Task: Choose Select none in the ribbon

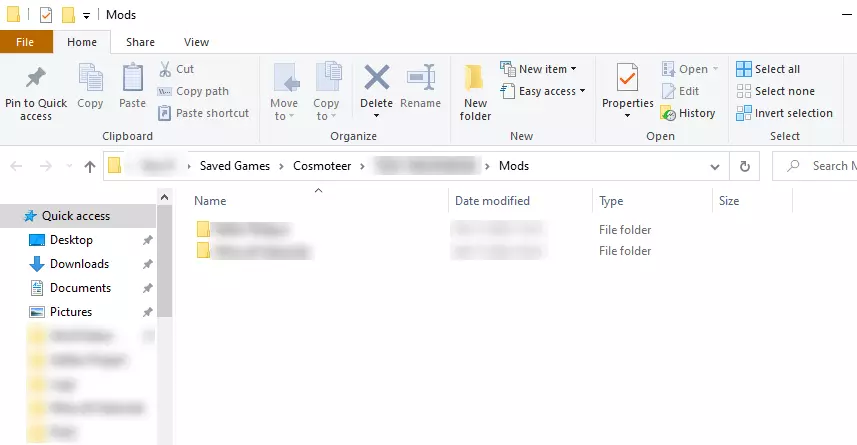Action: pos(776,91)
